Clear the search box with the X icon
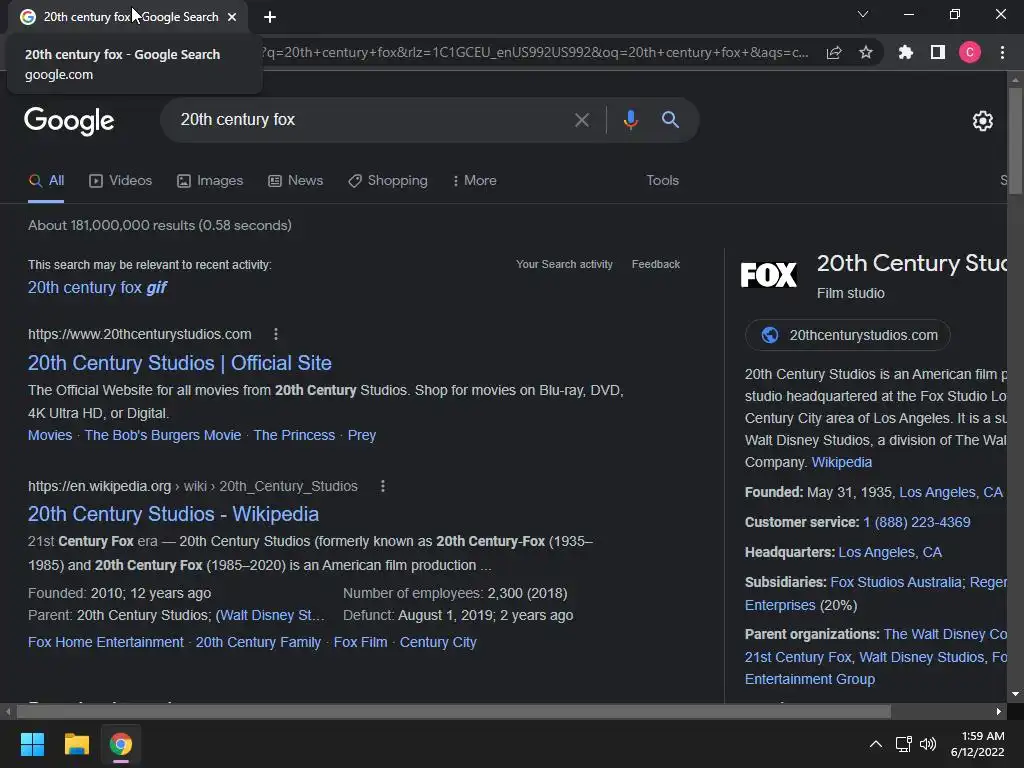 click(581, 120)
